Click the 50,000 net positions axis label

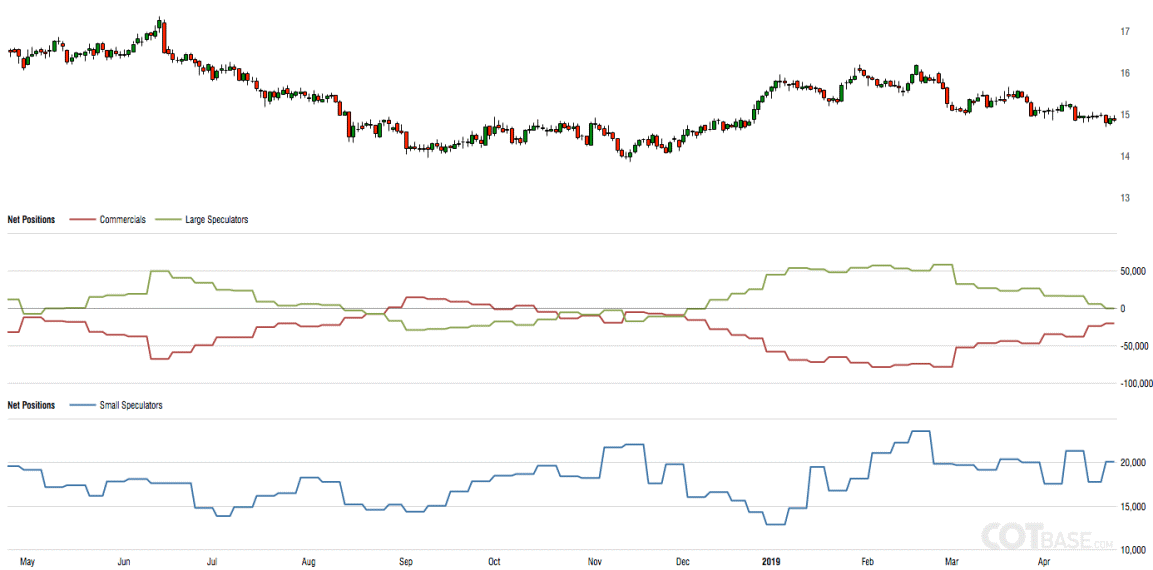click(1133, 272)
